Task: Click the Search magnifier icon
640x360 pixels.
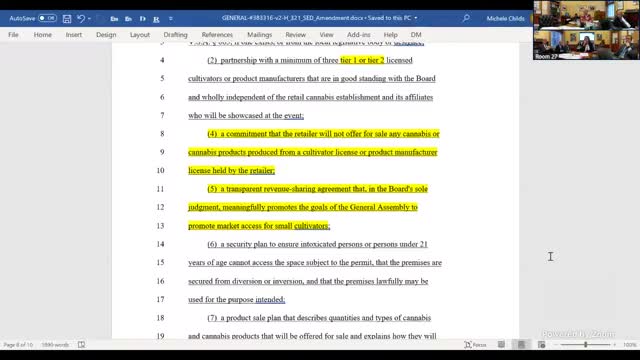Action: 466,18
